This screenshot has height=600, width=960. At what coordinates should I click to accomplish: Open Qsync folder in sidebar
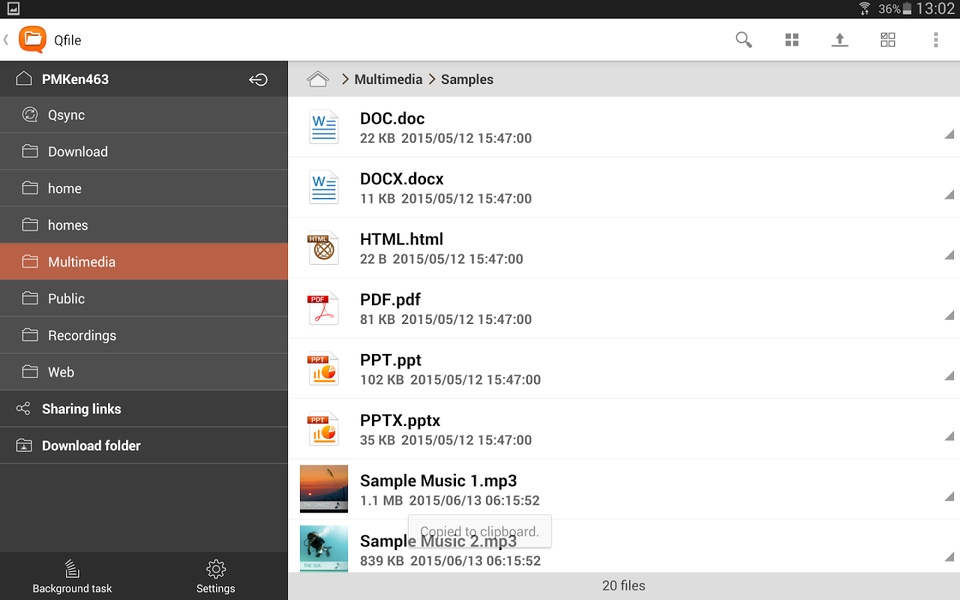[x=144, y=115]
